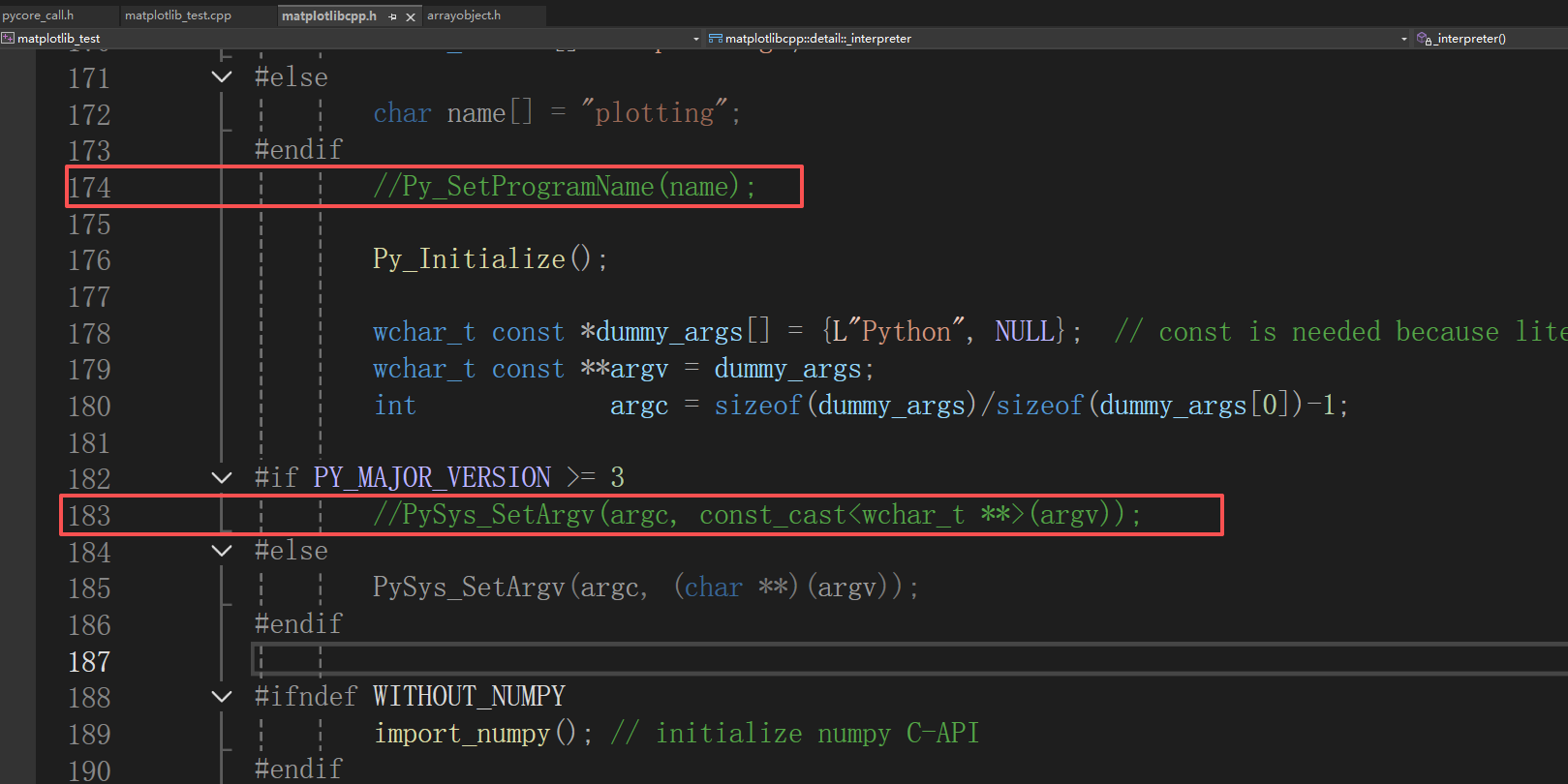Click the "plotting" string literal
The width and height of the screenshot is (1568, 784).
(x=654, y=113)
